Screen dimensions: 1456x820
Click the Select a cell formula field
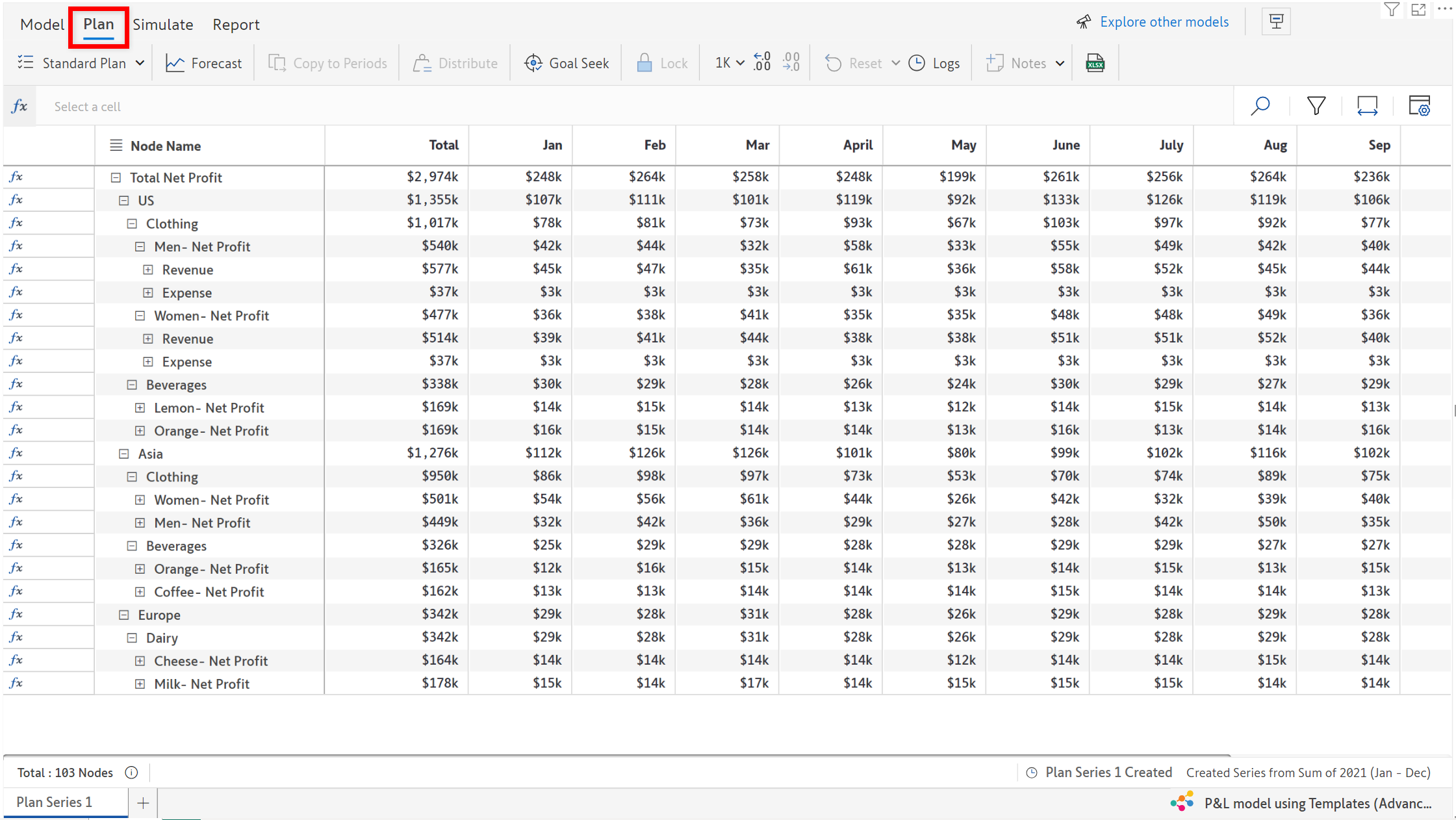(x=88, y=107)
